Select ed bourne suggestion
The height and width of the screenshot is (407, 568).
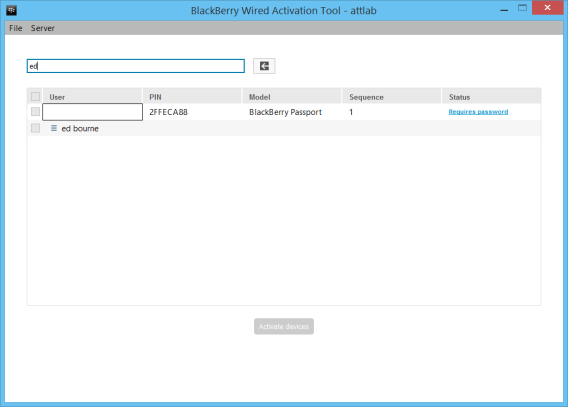point(80,129)
